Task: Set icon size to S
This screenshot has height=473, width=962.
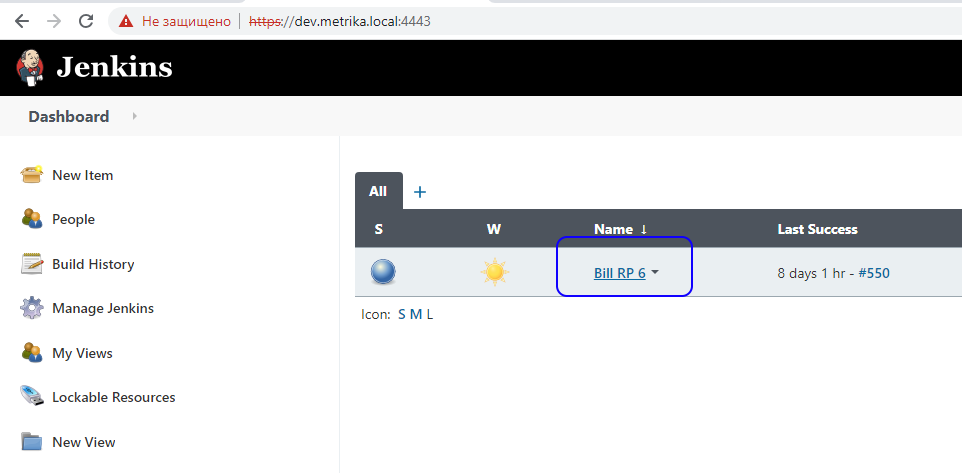Action: tap(402, 315)
